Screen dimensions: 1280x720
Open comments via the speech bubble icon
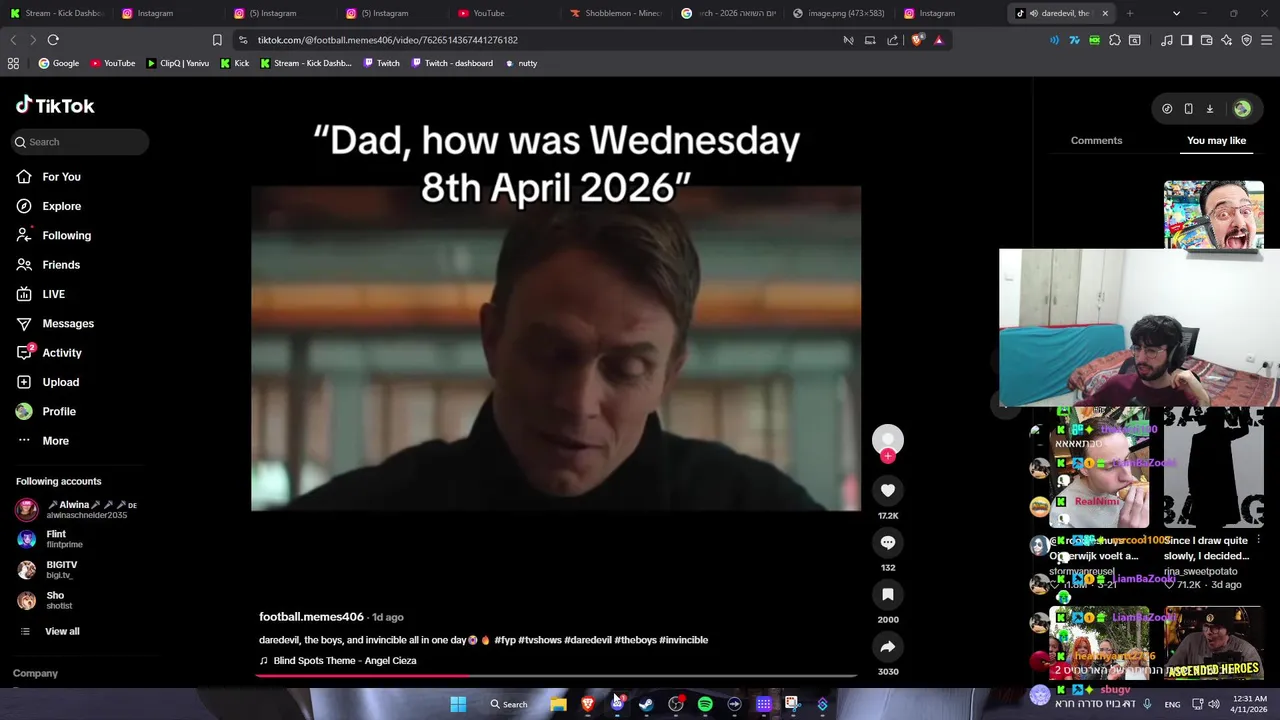coord(887,542)
